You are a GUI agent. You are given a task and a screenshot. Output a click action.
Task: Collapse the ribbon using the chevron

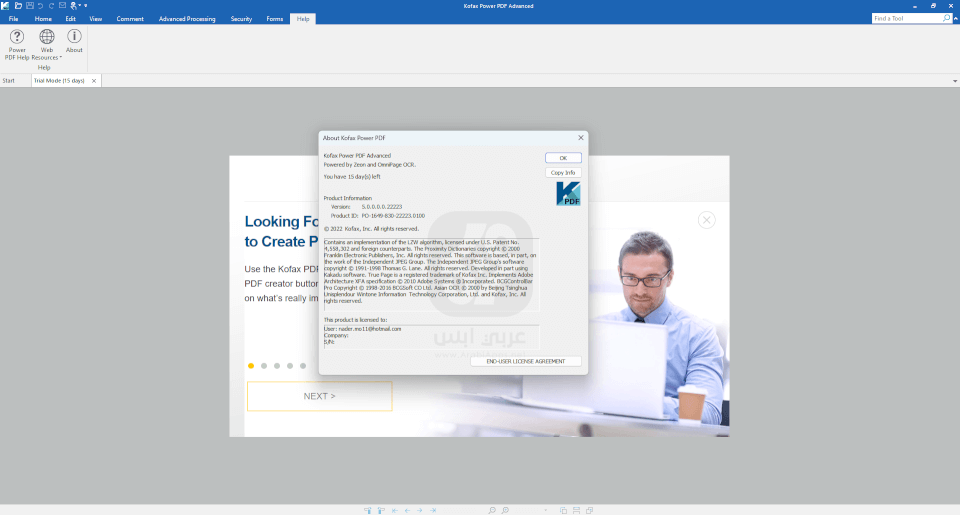956,18
